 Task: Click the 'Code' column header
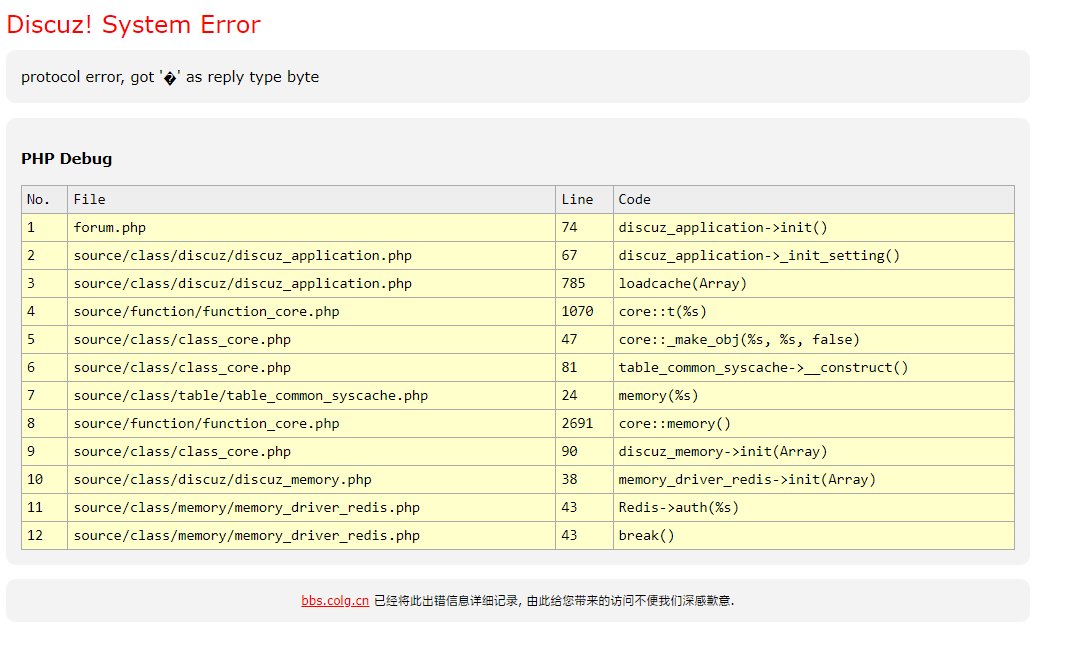pos(814,200)
